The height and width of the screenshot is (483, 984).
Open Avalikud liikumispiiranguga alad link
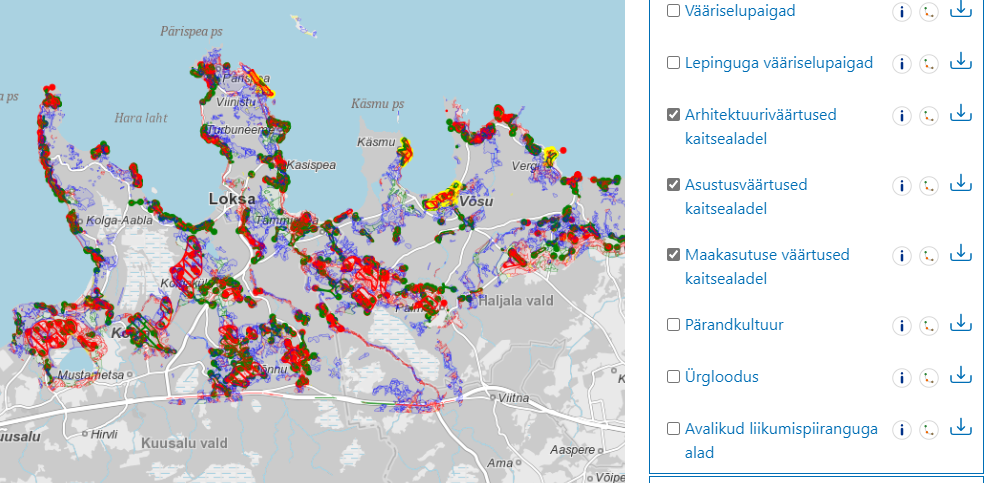(x=781, y=440)
